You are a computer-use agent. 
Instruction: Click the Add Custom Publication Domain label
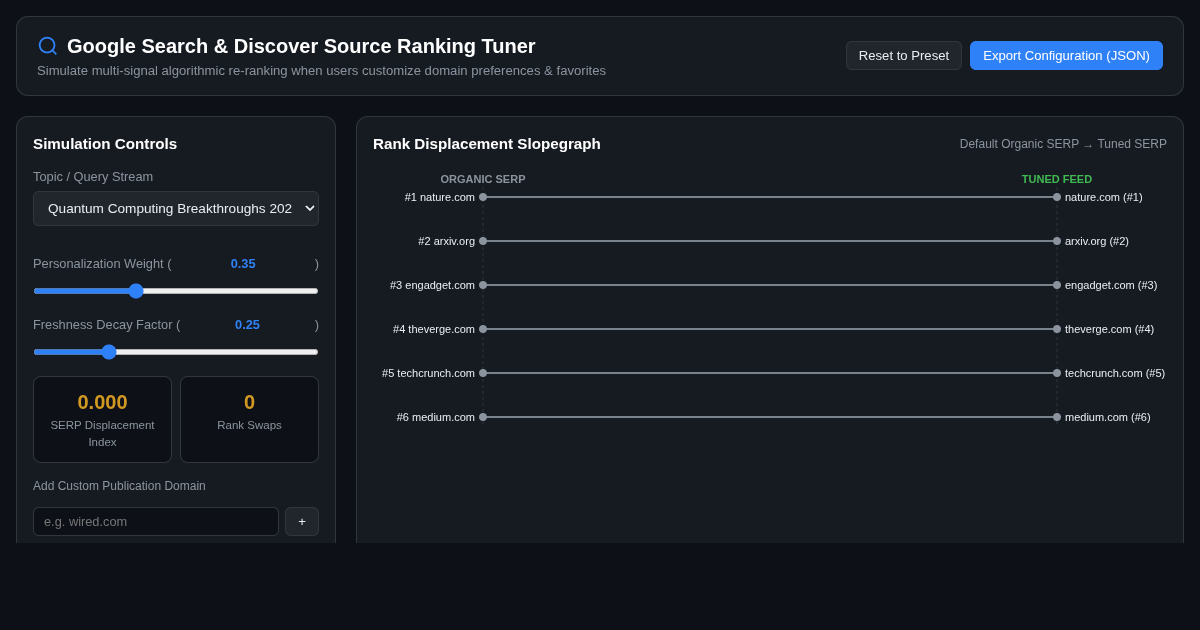[119, 486]
